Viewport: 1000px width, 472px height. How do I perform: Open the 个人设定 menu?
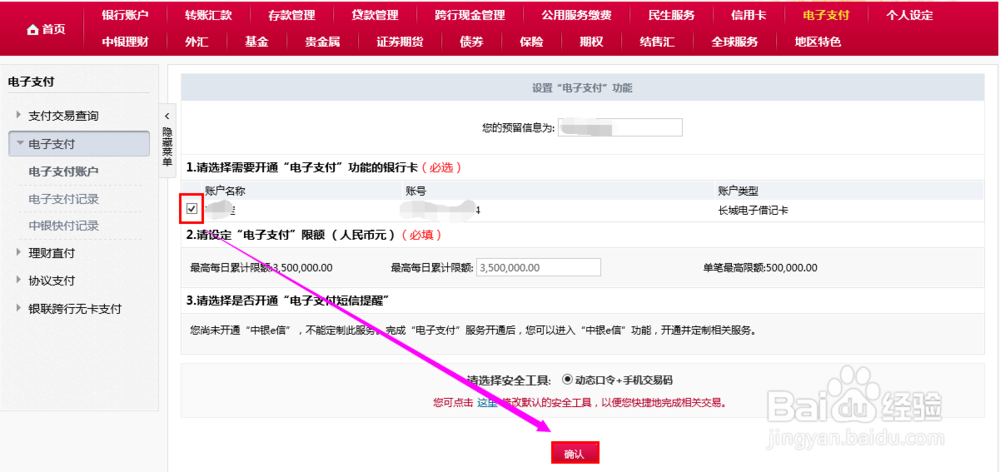coord(909,15)
